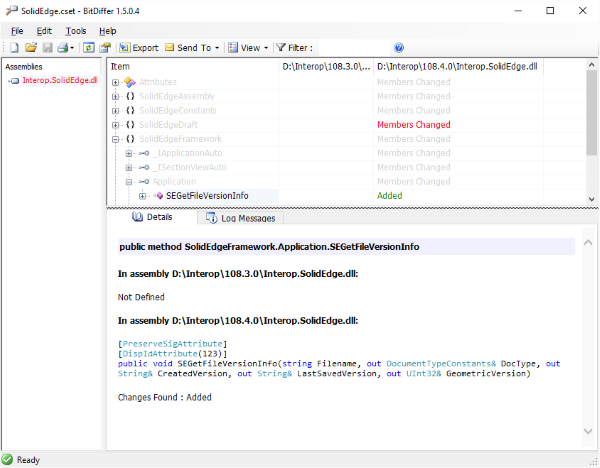This screenshot has width=600, height=468.
Task: Click the Item column header
Action: tap(193, 67)
